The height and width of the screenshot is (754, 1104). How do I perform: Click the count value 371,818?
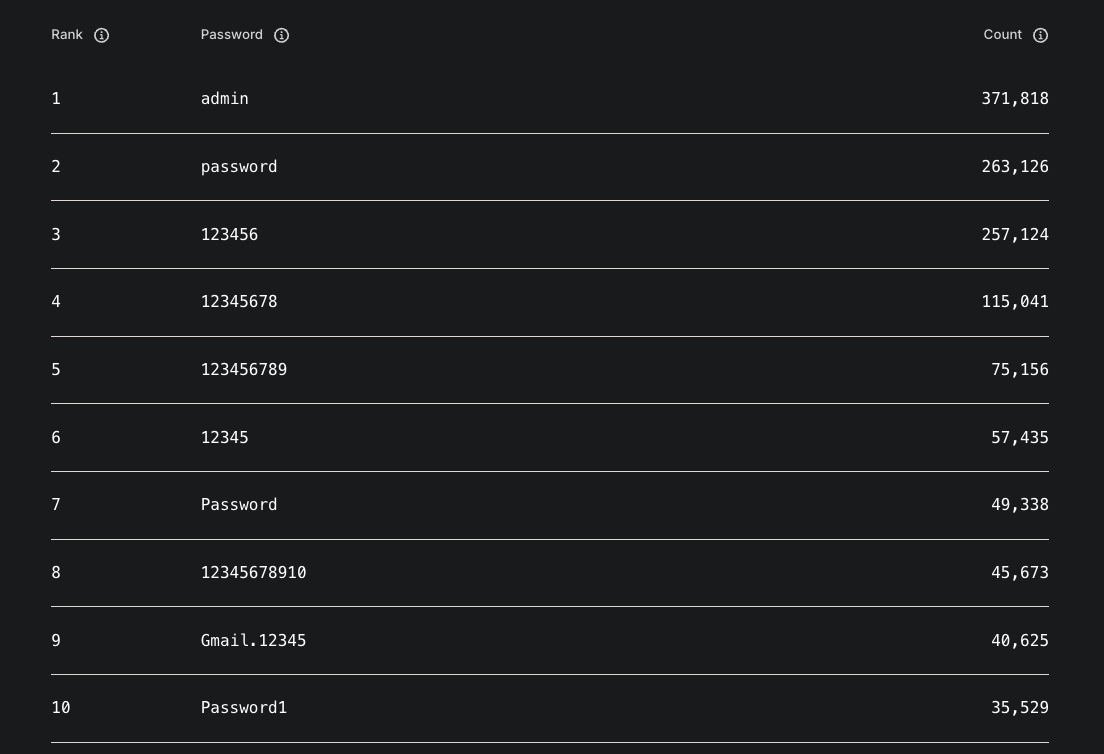[1015, 99]
